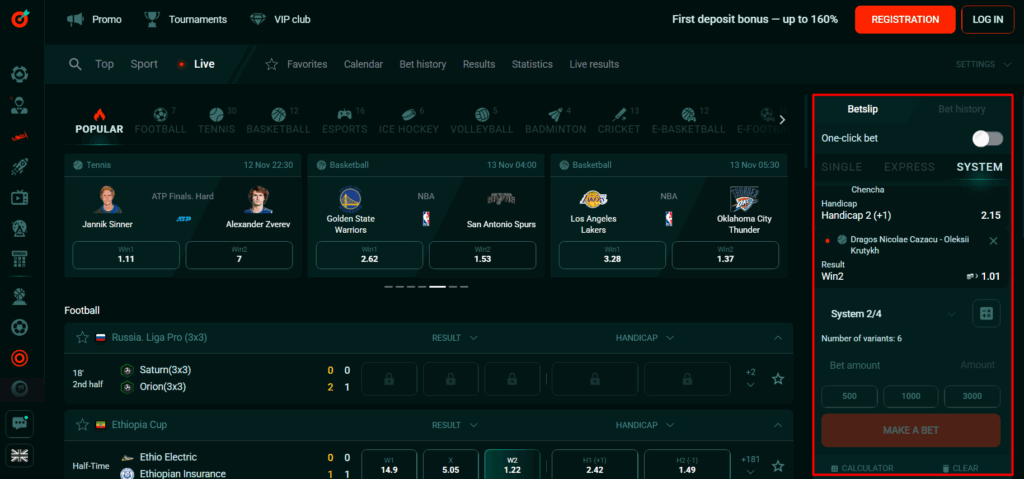
Task: Open the search magnifier icon
Action: (x=75, y=64)
